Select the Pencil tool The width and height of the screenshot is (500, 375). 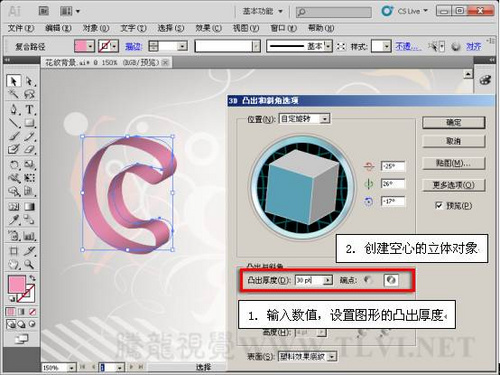(29, 136)
